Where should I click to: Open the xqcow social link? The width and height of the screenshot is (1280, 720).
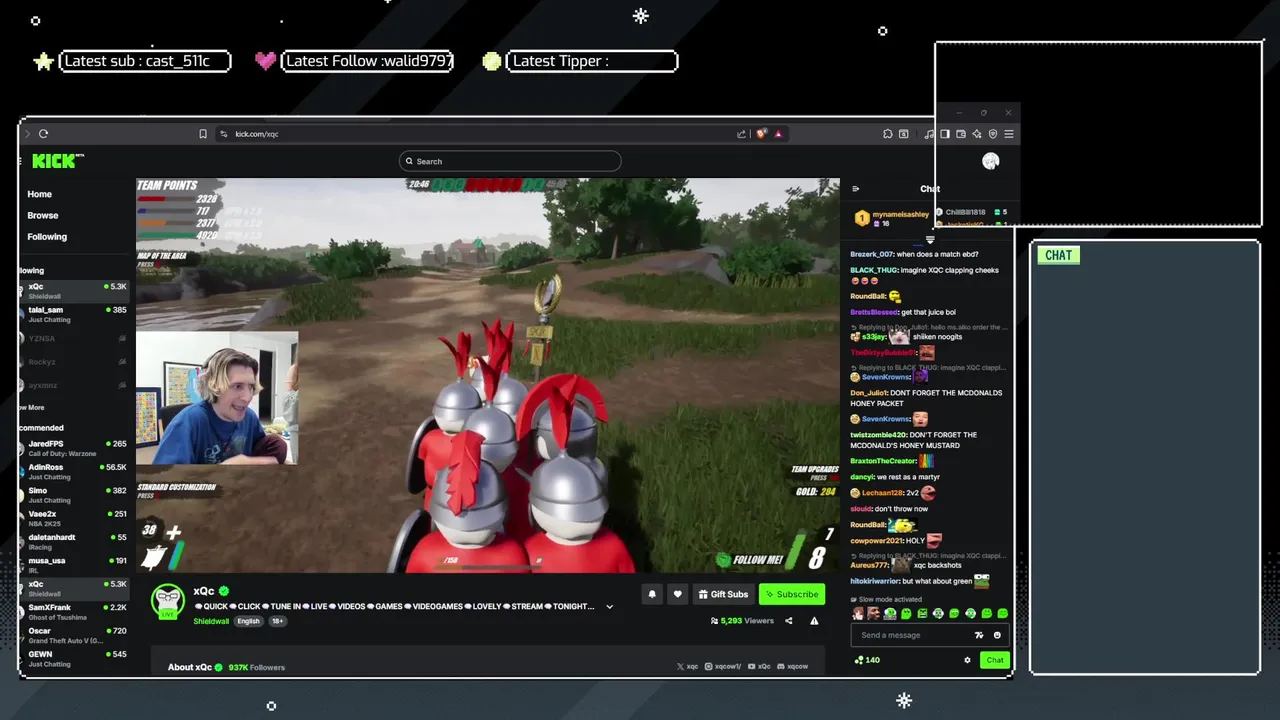point(793,666)
